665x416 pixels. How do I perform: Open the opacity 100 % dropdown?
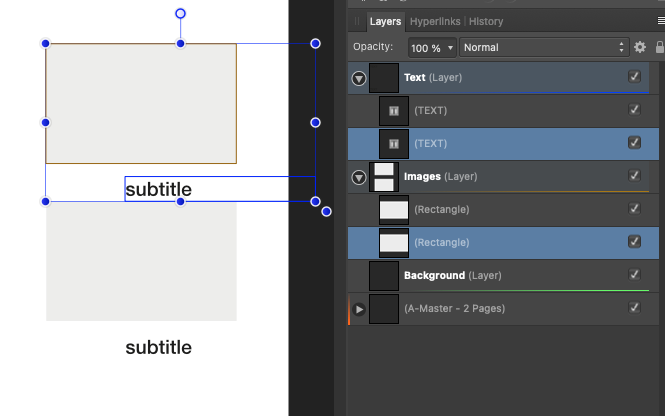[432, 47]
